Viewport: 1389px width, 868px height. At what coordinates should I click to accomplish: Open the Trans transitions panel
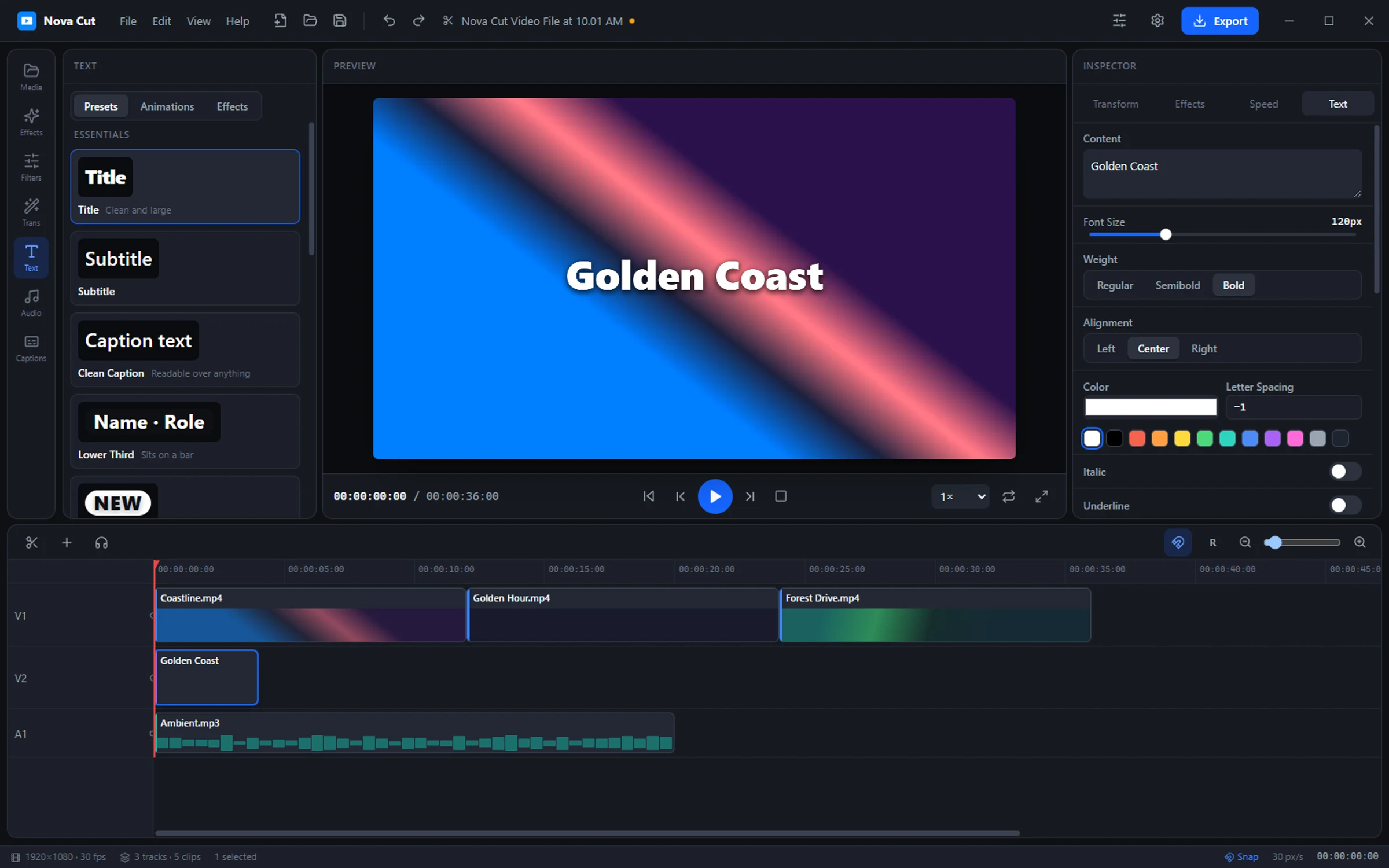pos(31,212)
